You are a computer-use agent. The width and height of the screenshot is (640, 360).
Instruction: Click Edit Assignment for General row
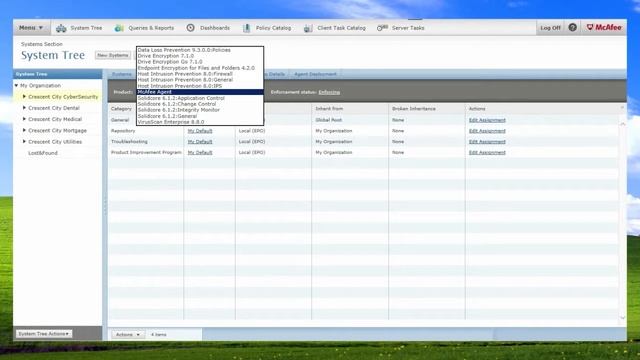[487, 120]
